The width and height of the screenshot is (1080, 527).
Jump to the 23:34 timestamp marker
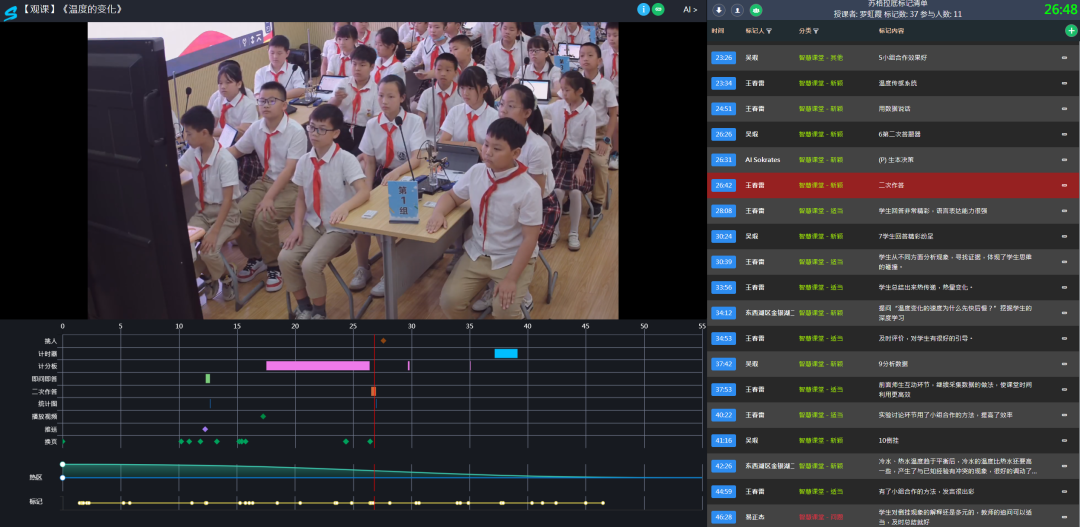click(723, 83)
